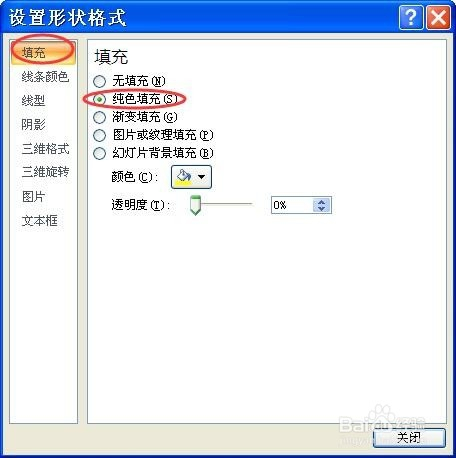Select the 无填充 radio button
Screen dimensions: 456x458
tap(99, 81)
